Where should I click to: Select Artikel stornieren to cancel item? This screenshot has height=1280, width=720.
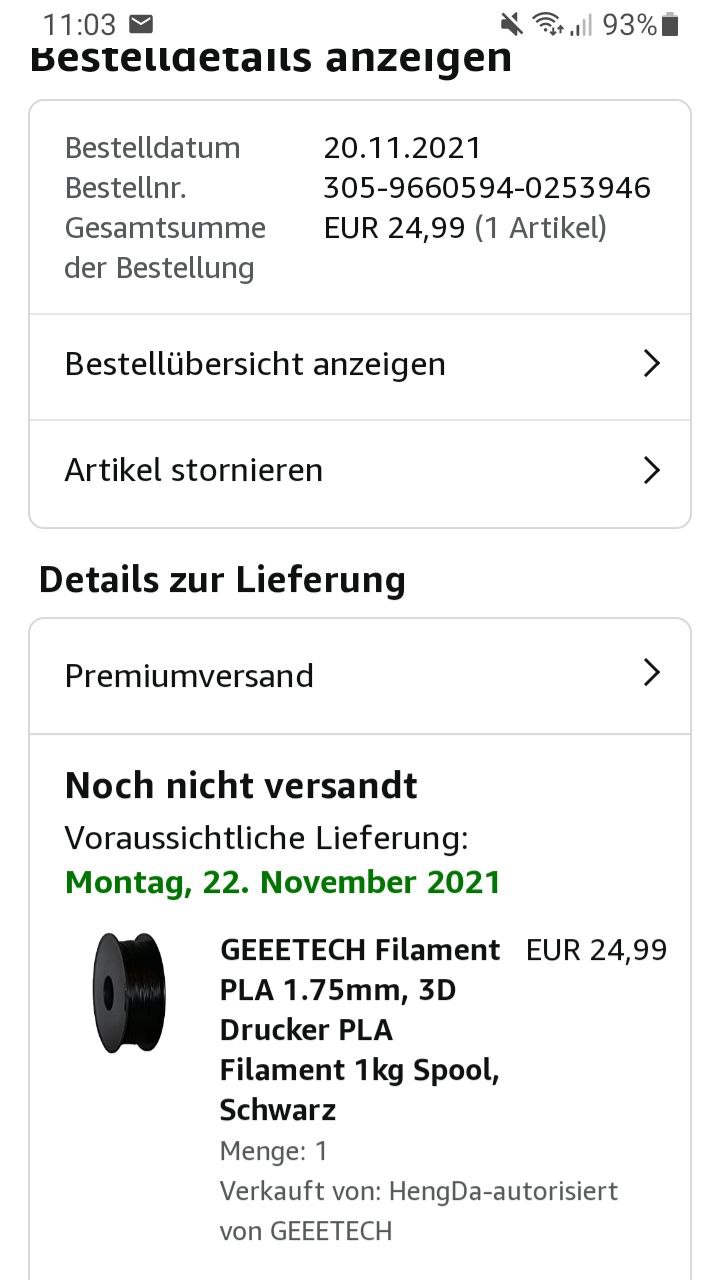point(194,470)
